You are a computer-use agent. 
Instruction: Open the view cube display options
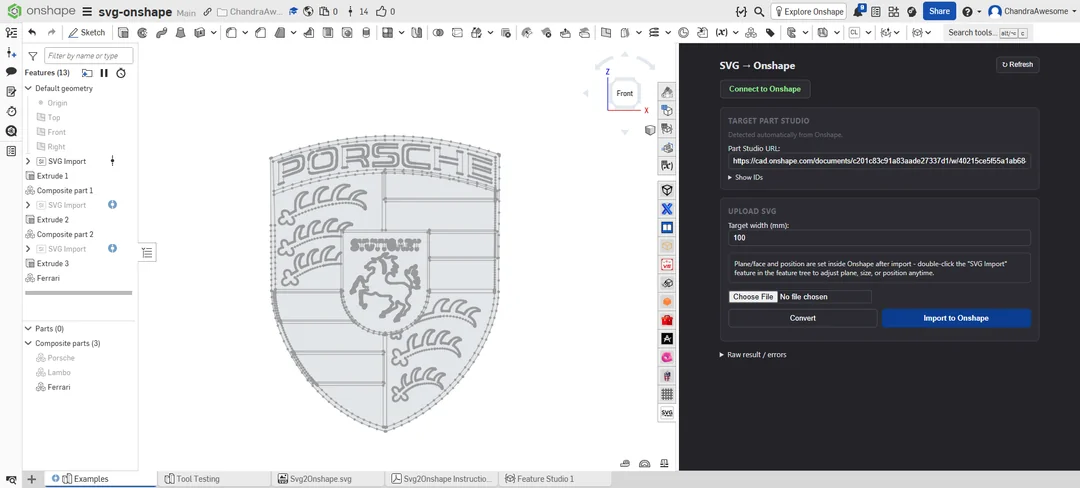tap(650, 130)
